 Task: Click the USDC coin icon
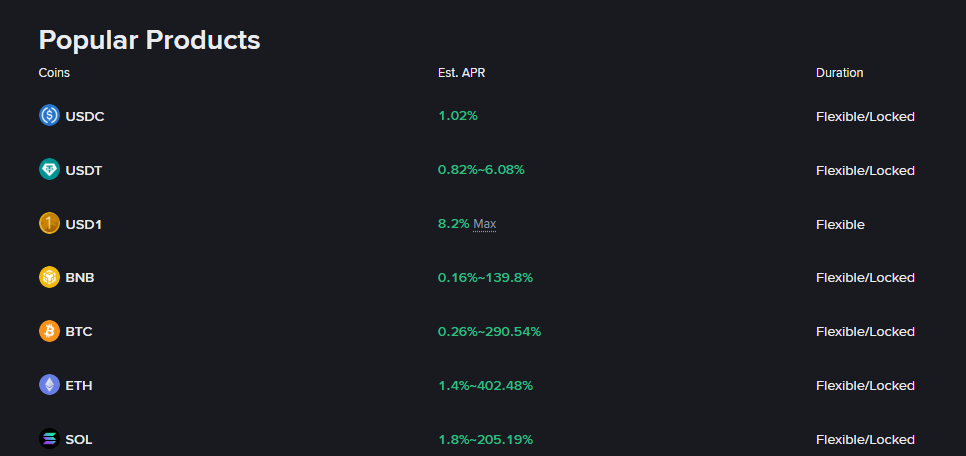pyautogui.click(x=50, y=116)
